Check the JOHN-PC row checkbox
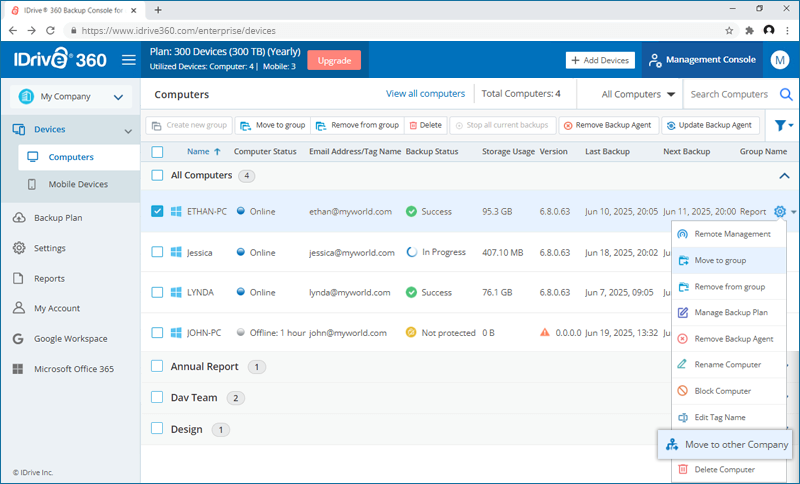The height and width of the screenshot is (484, 800). tap(157, 333)
